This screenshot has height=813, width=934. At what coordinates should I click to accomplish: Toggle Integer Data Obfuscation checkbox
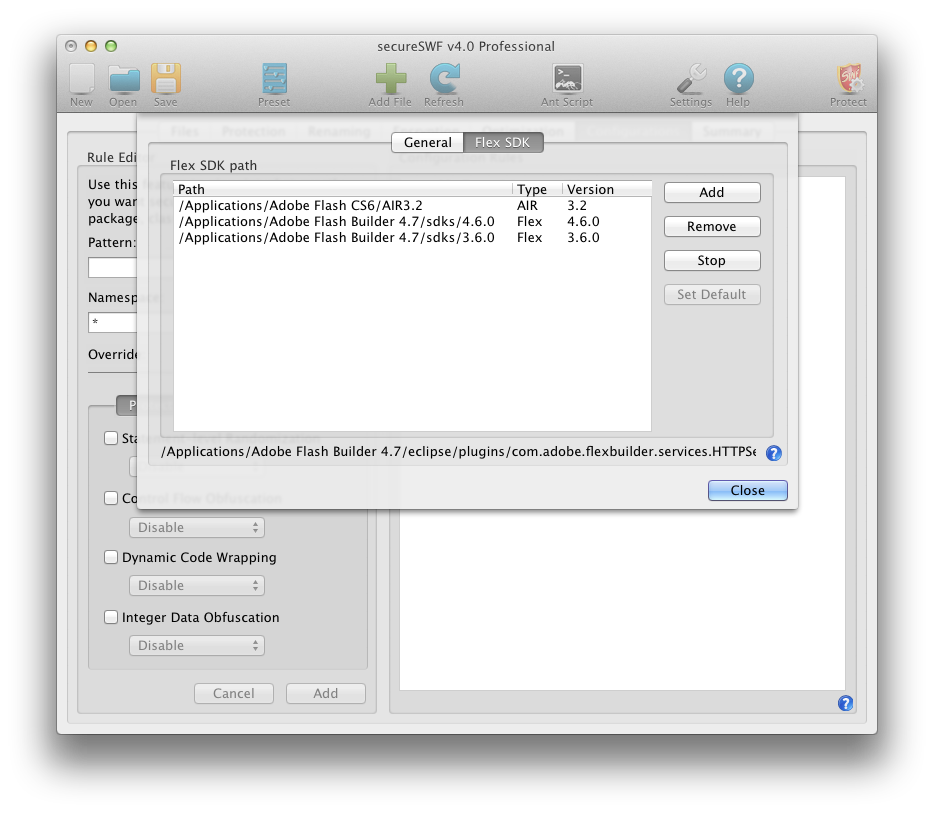(x=111, y=618)
